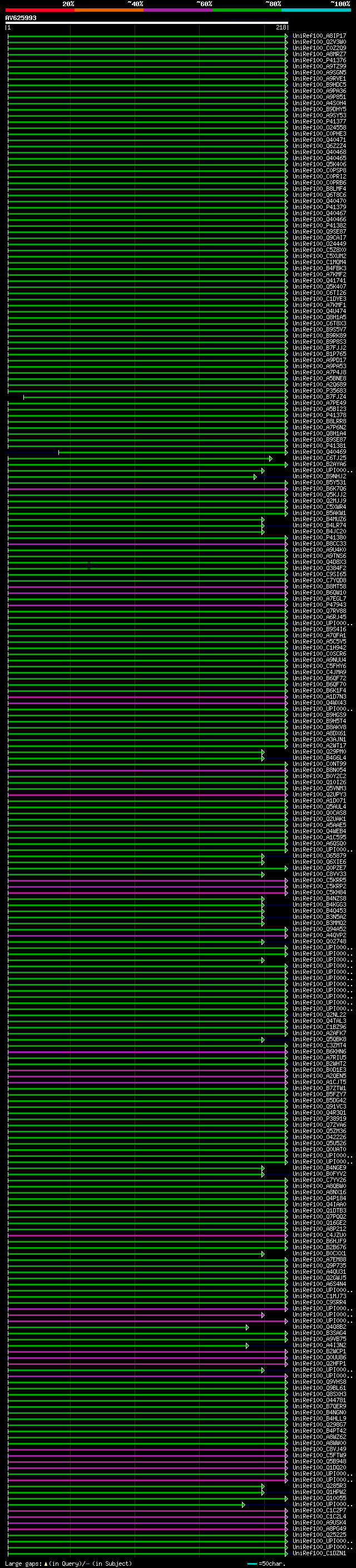Screen dimensions: 356x1568
Task: Select label UniRef100_P41380
Action: [x=319, y=537]
